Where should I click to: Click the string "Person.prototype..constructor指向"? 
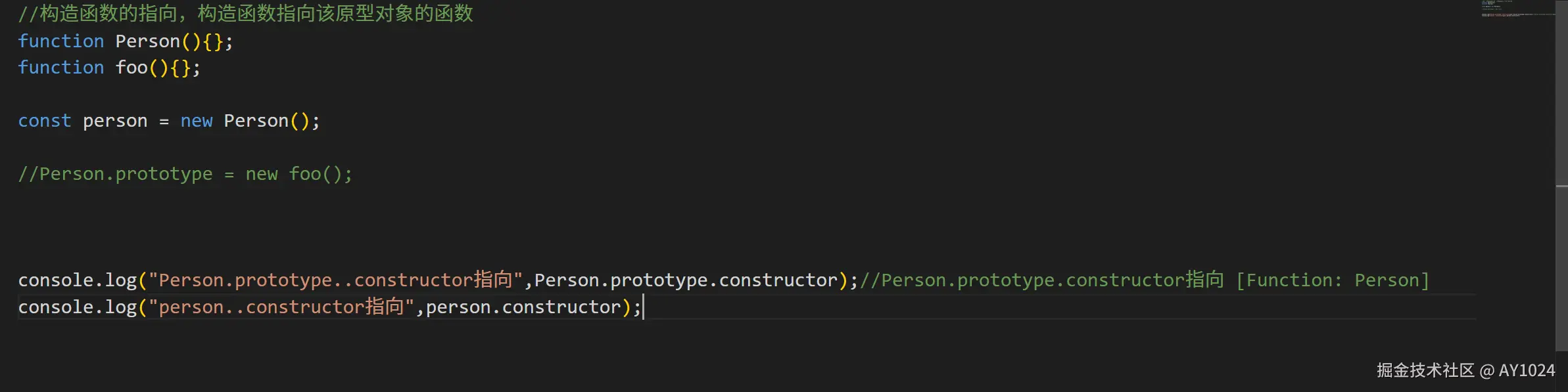point(335,280)
